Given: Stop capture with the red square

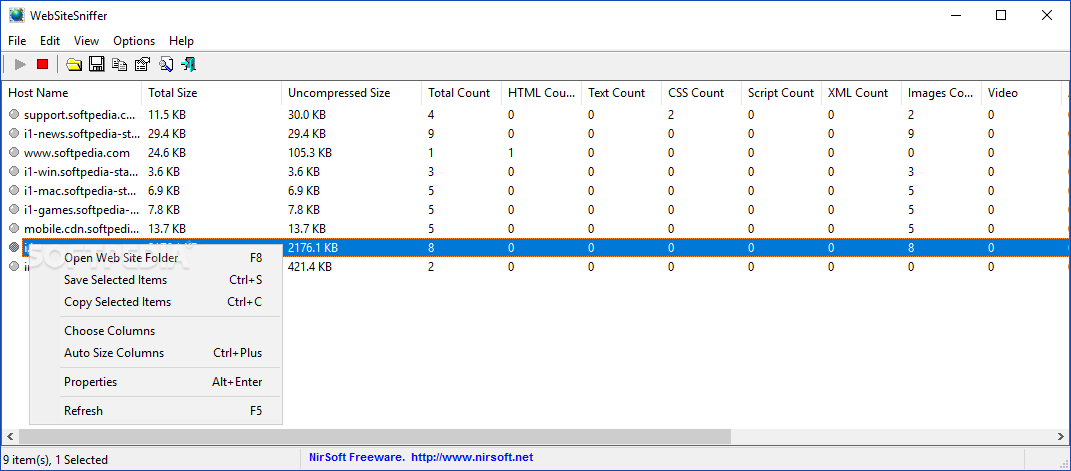Looking at the screenshot, I should pyautogui.click(x=42, y=65).
